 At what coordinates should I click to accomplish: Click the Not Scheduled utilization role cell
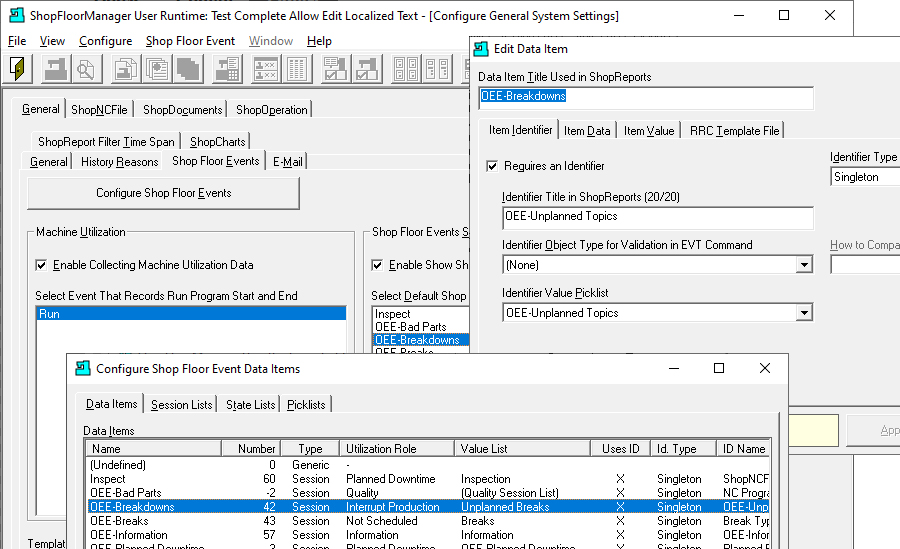click(382, 521)
